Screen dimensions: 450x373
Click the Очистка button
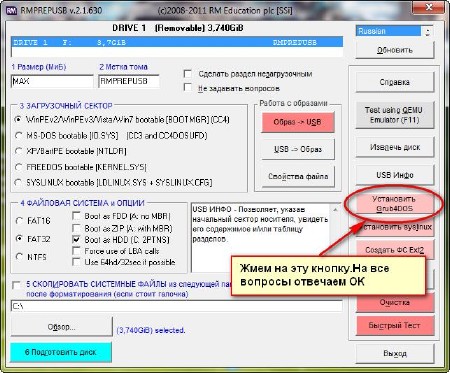[x=395, y=303]
